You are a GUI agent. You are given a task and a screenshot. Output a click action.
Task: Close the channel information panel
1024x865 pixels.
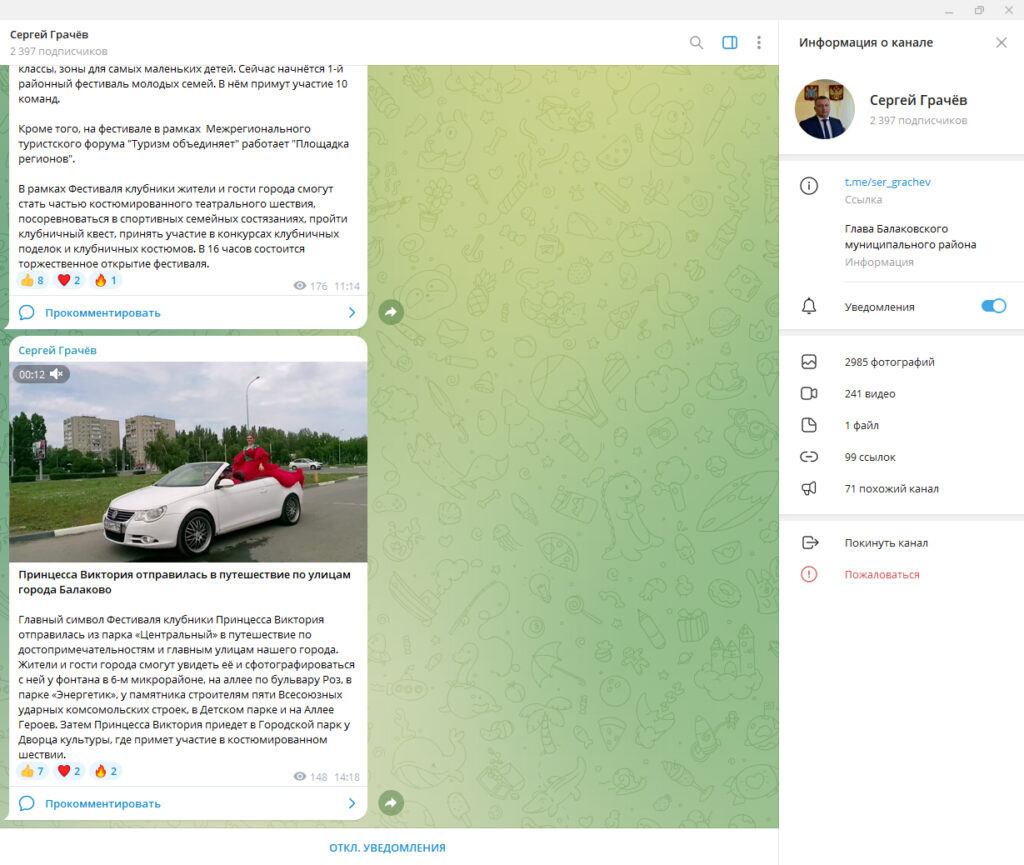pos(1001,42)
